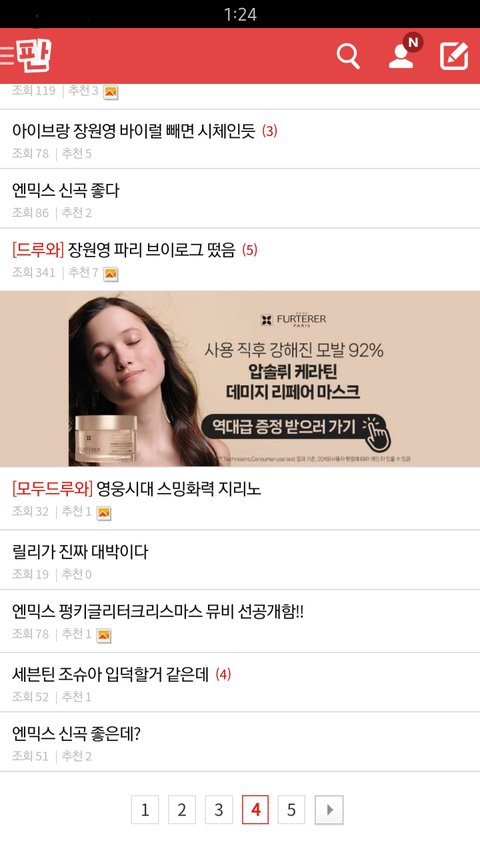Tap the write post pencil icon
Image resolution: width=480 pixels, height=853 pixels.
click(x=454, y=55)
